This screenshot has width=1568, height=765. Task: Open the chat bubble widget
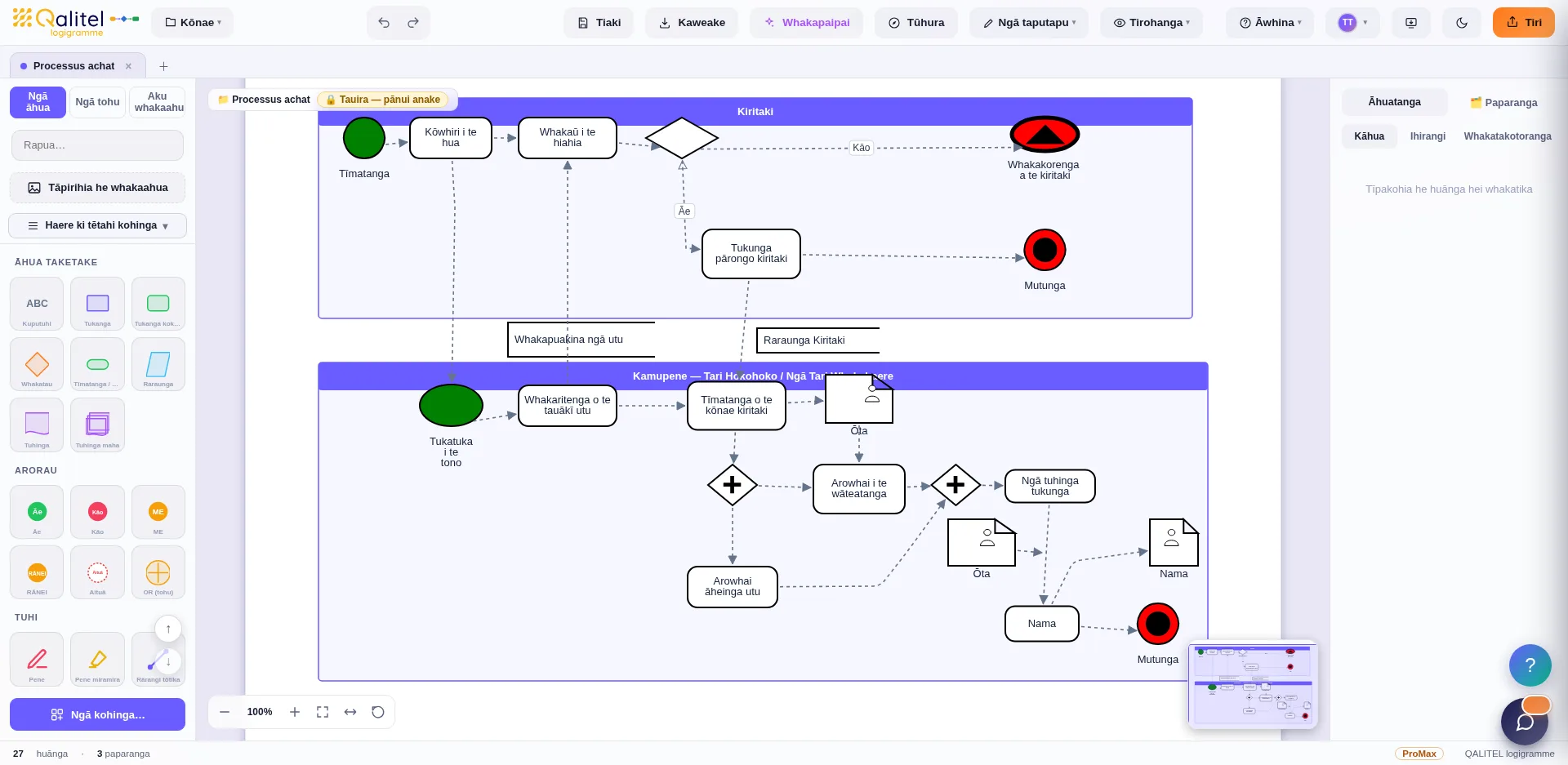(x=1525, y=722)
